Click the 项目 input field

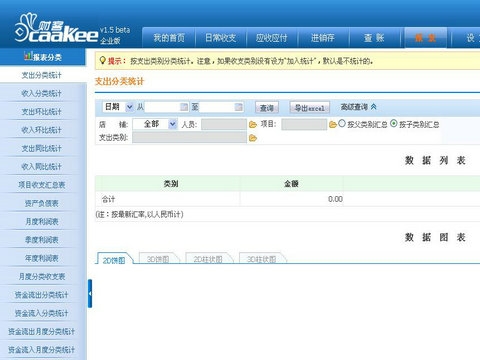[x=304, y=124]
